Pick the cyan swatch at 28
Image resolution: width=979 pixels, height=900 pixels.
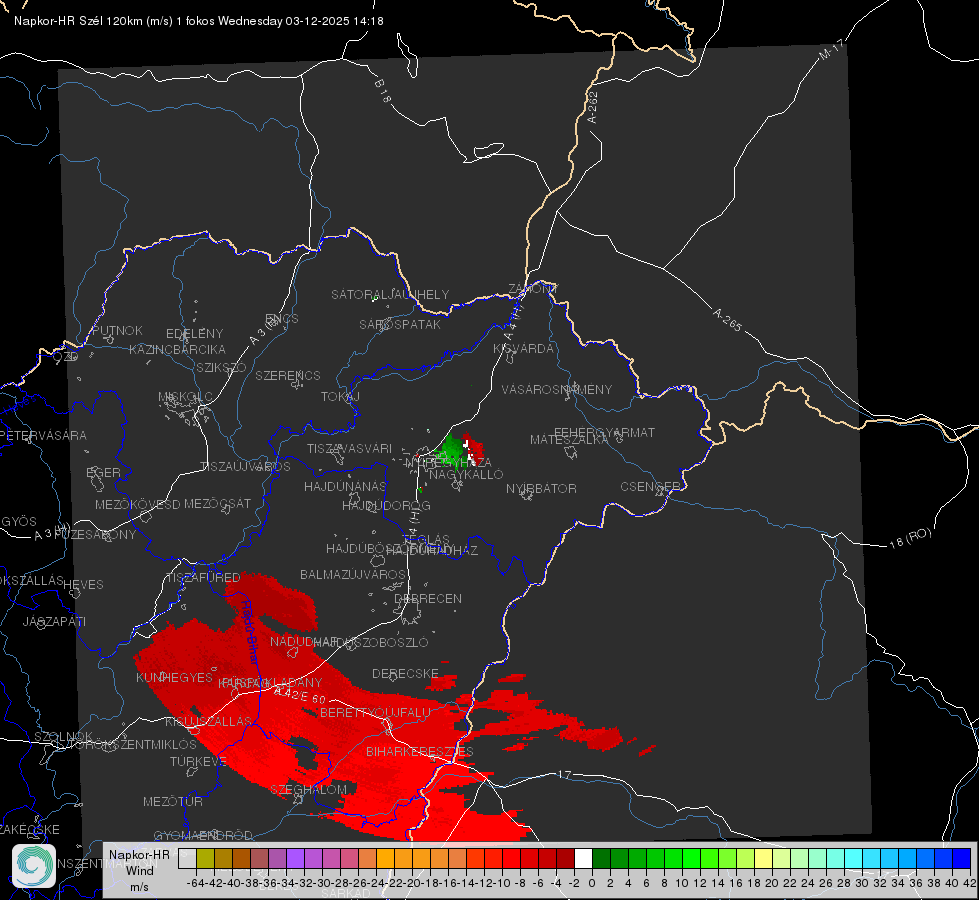(x=853, y=858)
